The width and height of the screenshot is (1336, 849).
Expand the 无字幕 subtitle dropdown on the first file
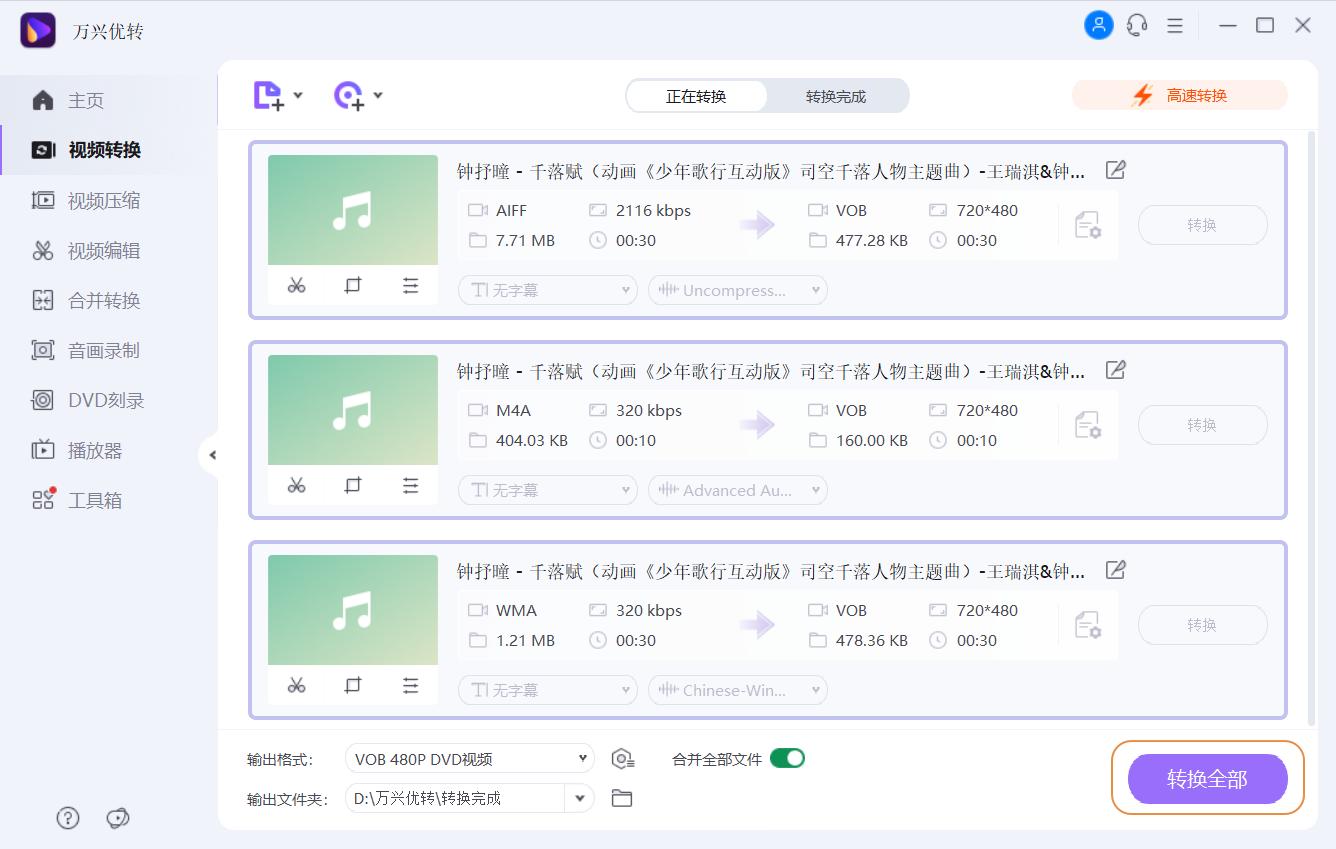click(x=547, y=290)
